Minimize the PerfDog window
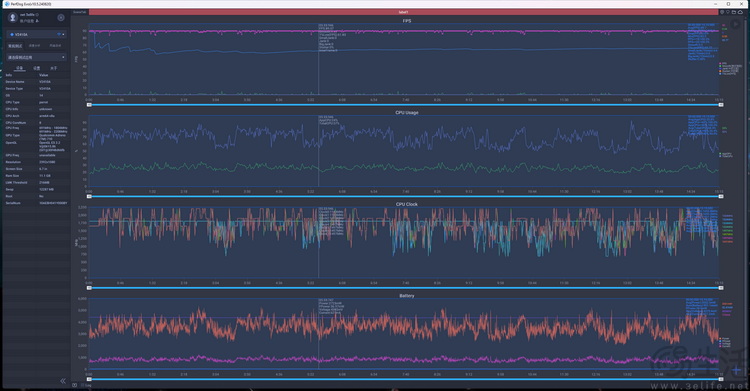 pyautogui.click(x=716, y=4)
